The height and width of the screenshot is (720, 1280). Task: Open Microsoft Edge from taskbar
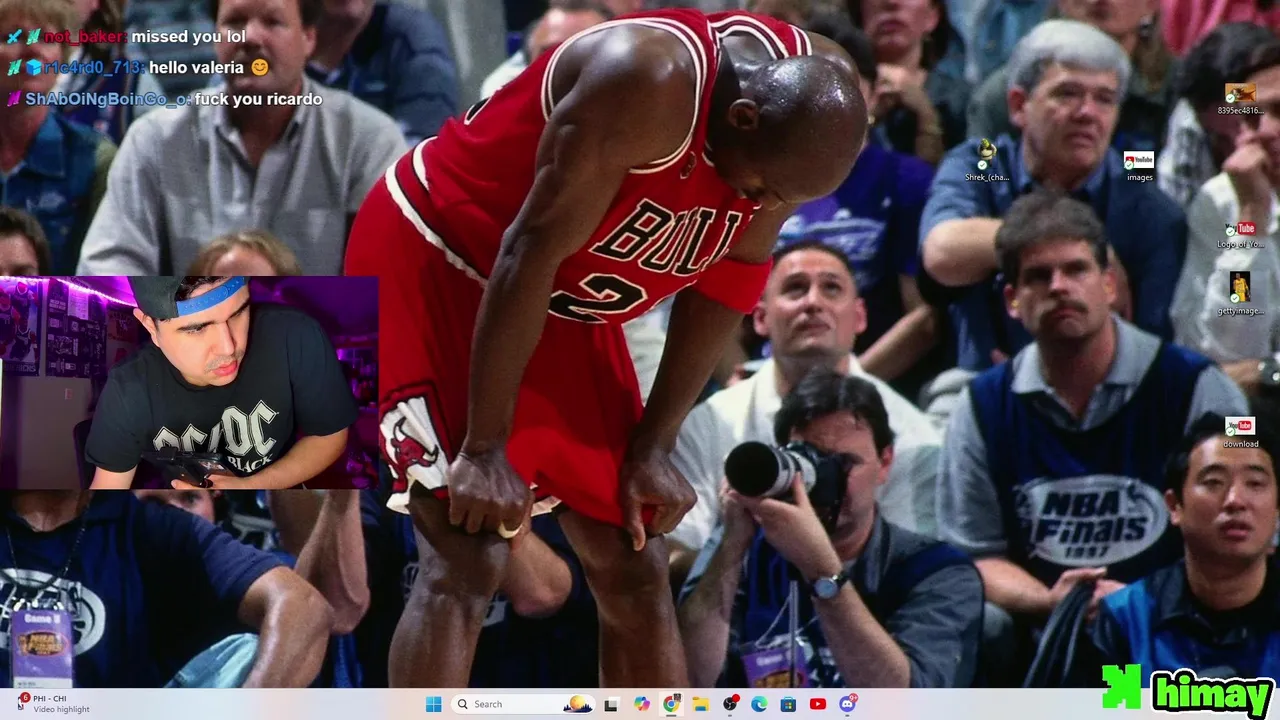click(759, 704)
